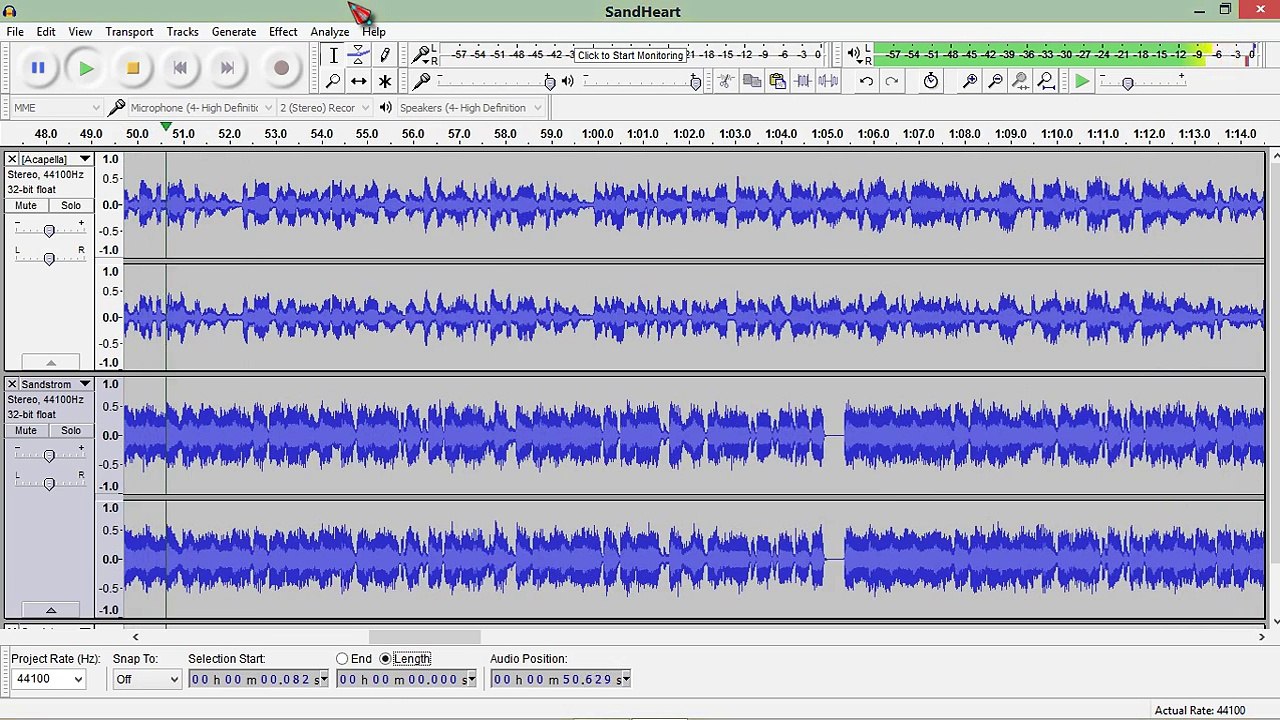Activate the Multi-tool asterisk icon
This screenshot has height=720, width=1280.
(385, 81)
